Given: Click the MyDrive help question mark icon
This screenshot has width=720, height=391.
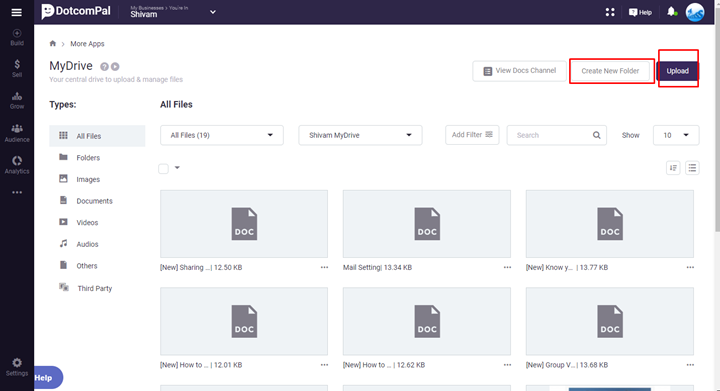Looking at the screenshot, I should 105,67.
